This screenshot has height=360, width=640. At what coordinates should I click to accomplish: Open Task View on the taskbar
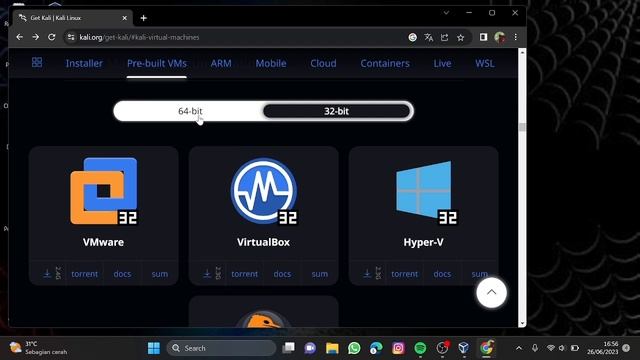coord(289,348)
